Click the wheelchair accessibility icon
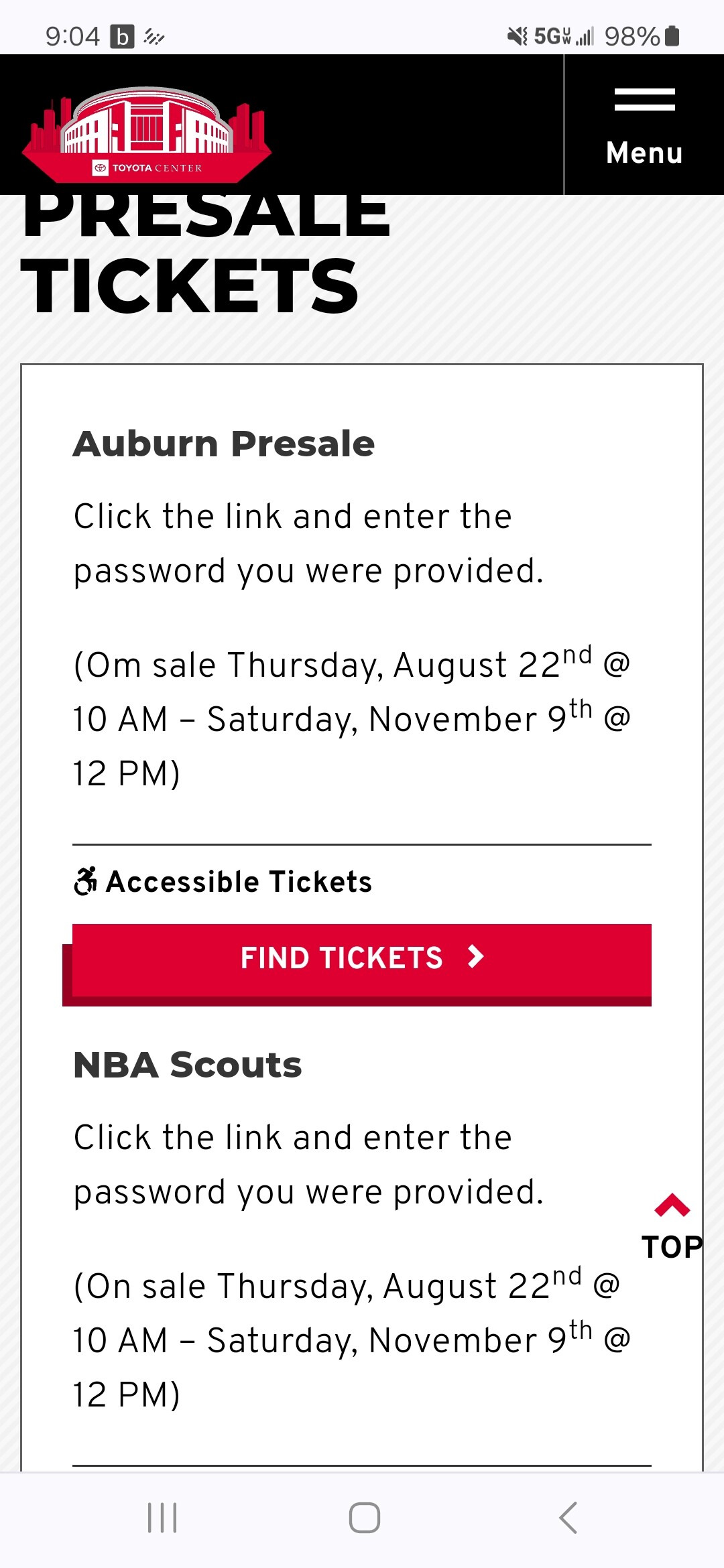The image size is (724, 1568). [x=85, y=881]
